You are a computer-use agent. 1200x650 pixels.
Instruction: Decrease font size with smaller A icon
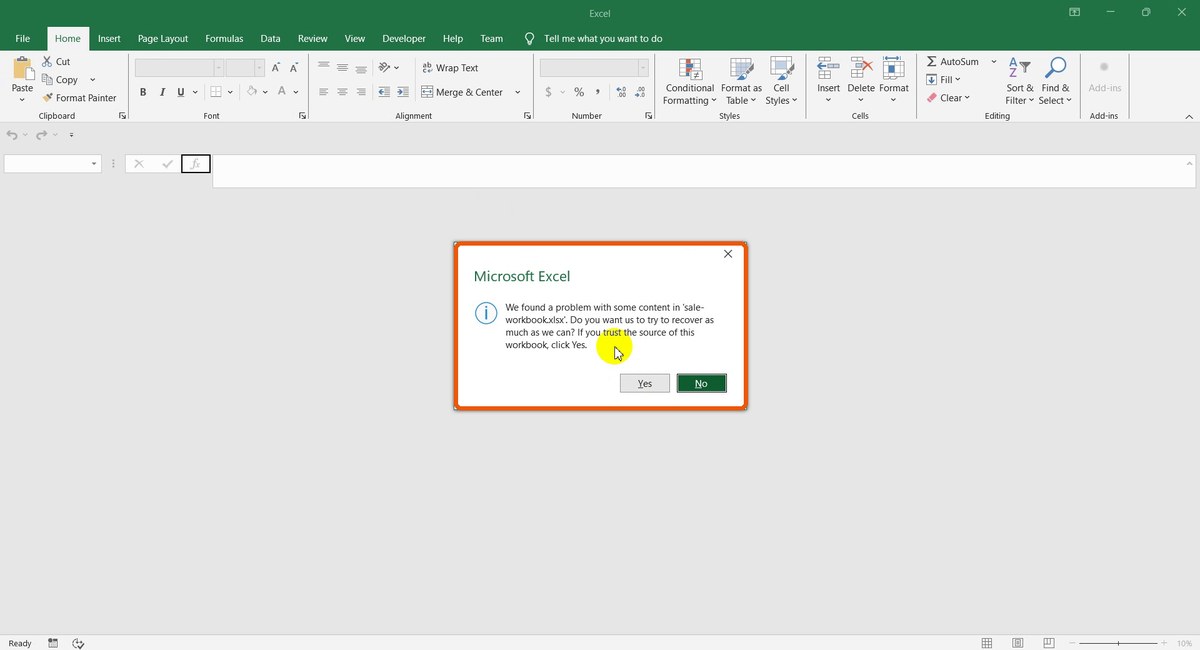click(x=295, y=68)
